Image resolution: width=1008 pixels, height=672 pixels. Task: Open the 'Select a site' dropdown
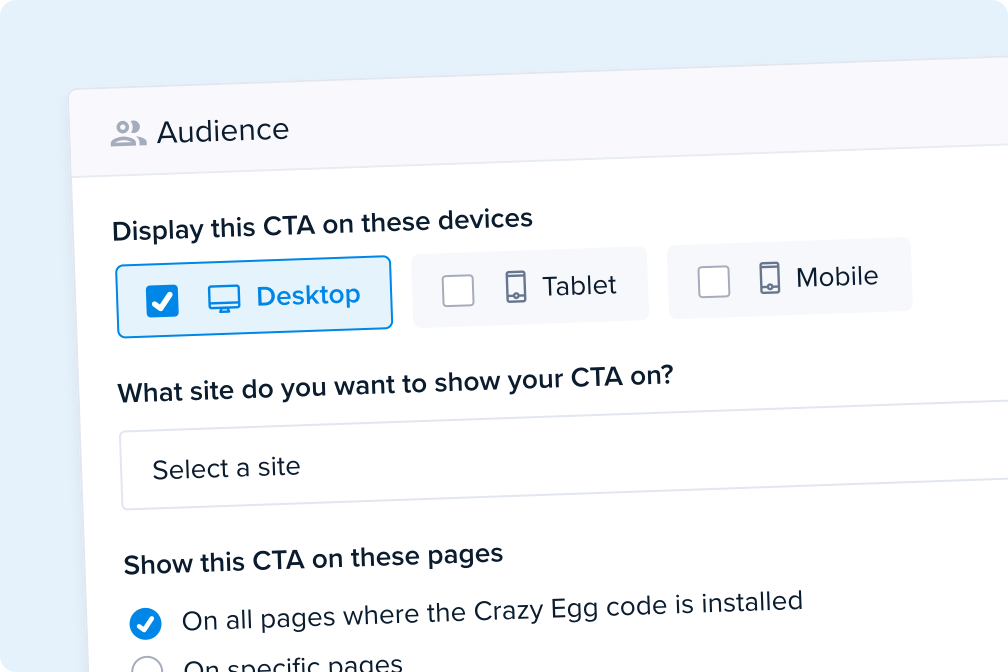click(x=564, y=455)
